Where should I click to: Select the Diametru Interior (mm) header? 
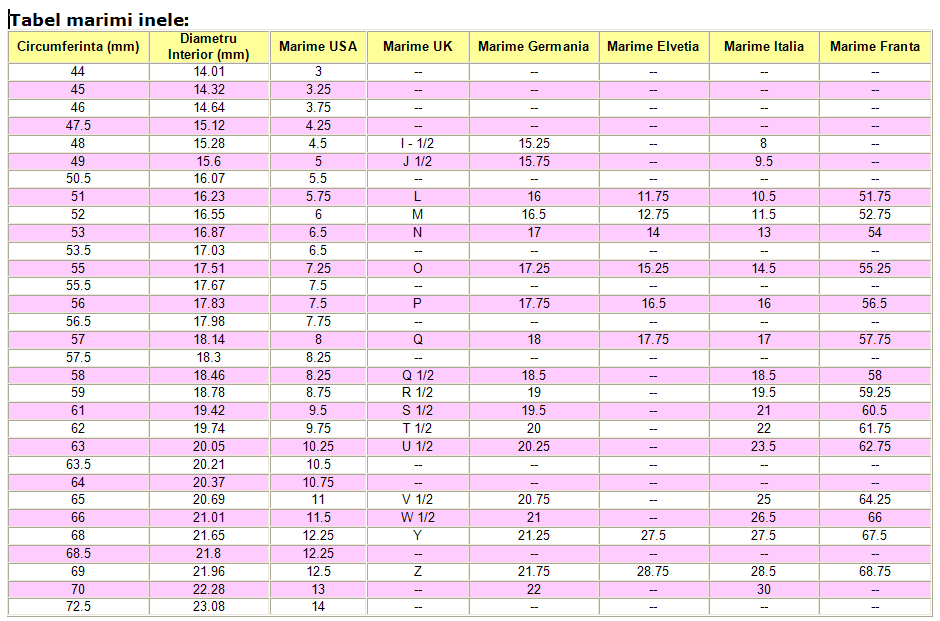coord(209,47)
